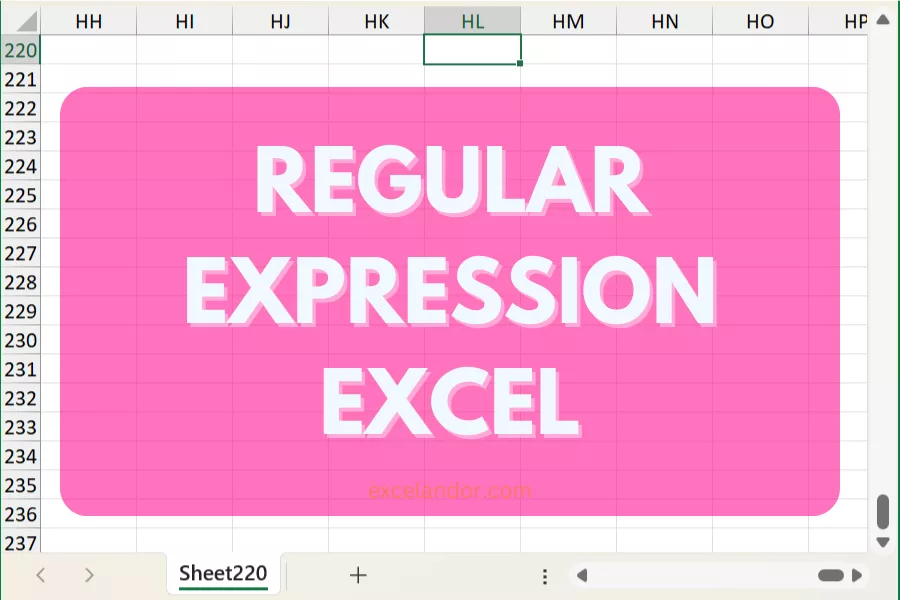This screenshot has height=600, width=900.
Task: Click the down arrow of vertical scrollbar
Action: [883, 541]
